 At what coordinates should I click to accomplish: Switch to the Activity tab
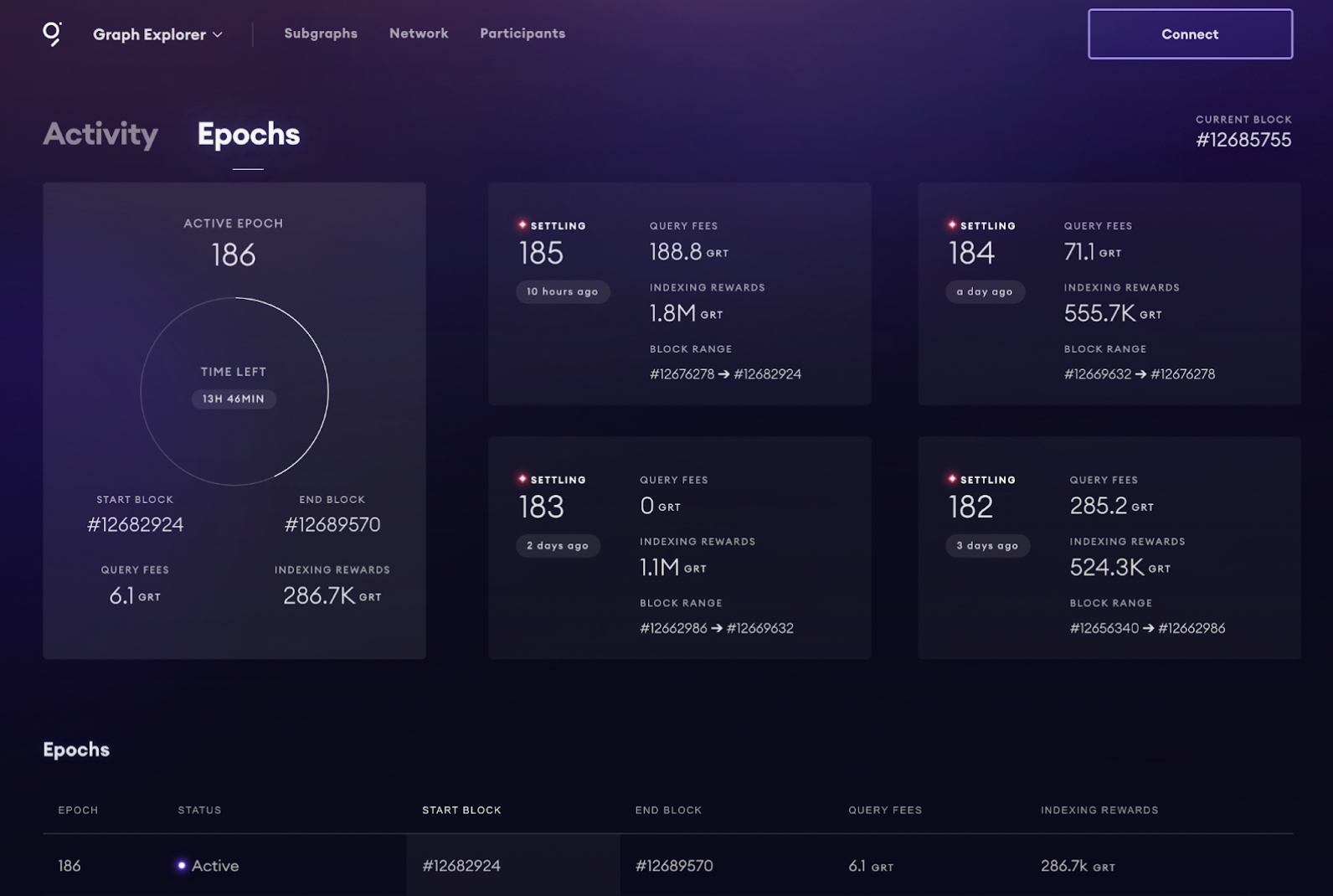coord(100,134)
